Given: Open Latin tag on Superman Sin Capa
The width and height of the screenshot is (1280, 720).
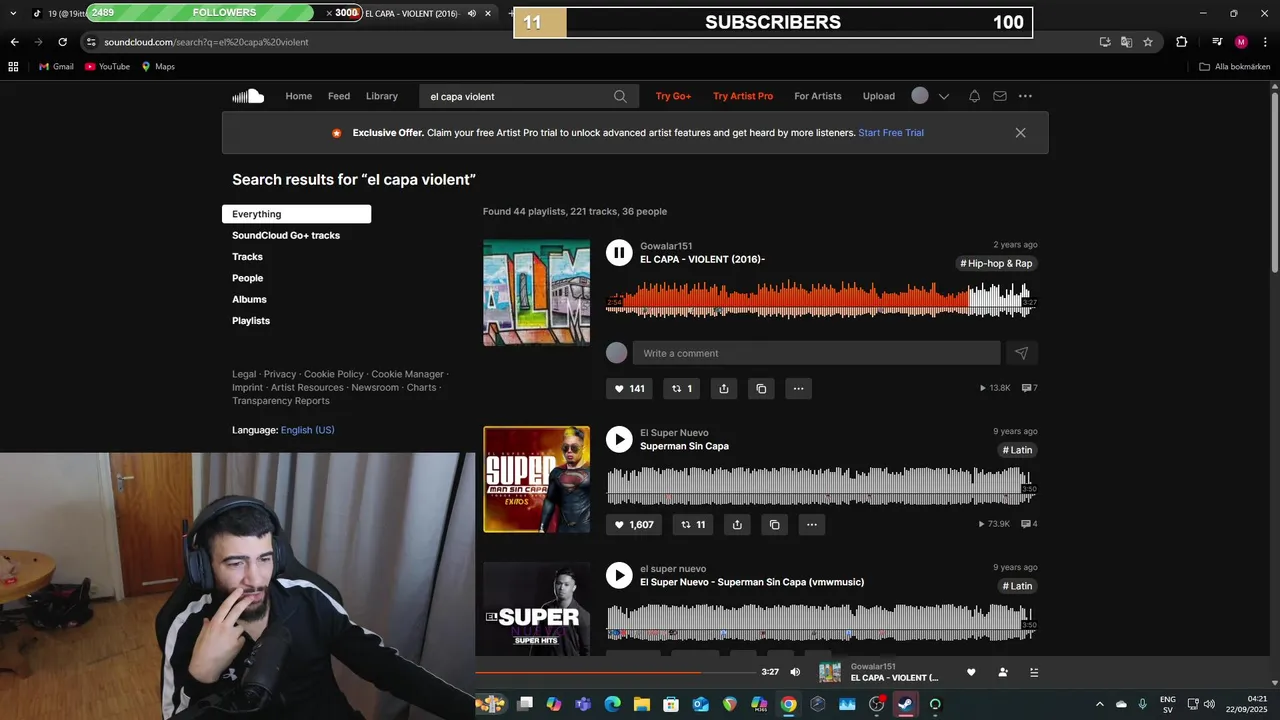Looking at the screenshot, I should [x=1017, y=450].
